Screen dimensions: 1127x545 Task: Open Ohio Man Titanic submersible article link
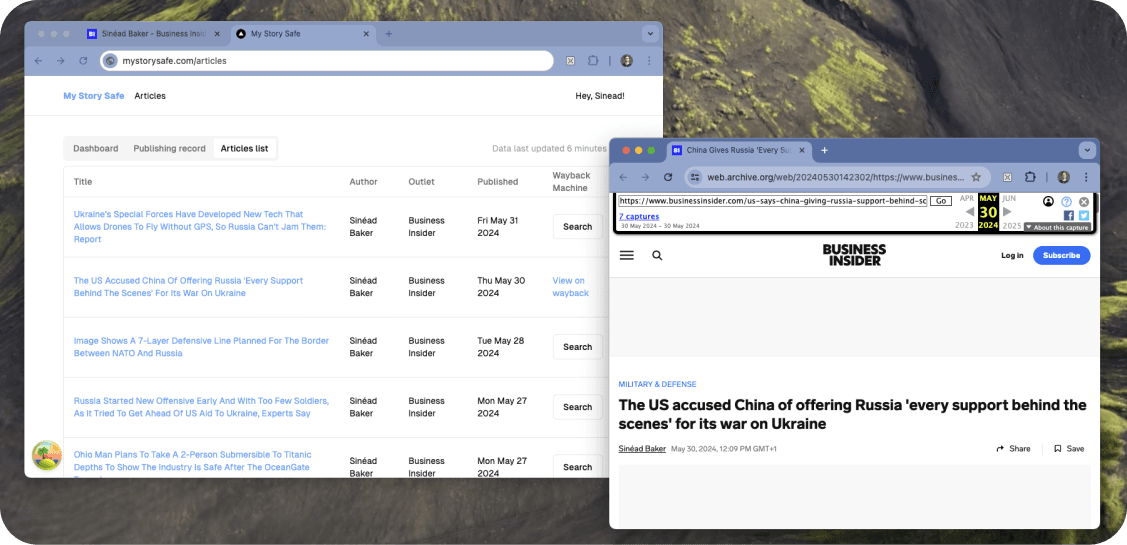(193, 464)
